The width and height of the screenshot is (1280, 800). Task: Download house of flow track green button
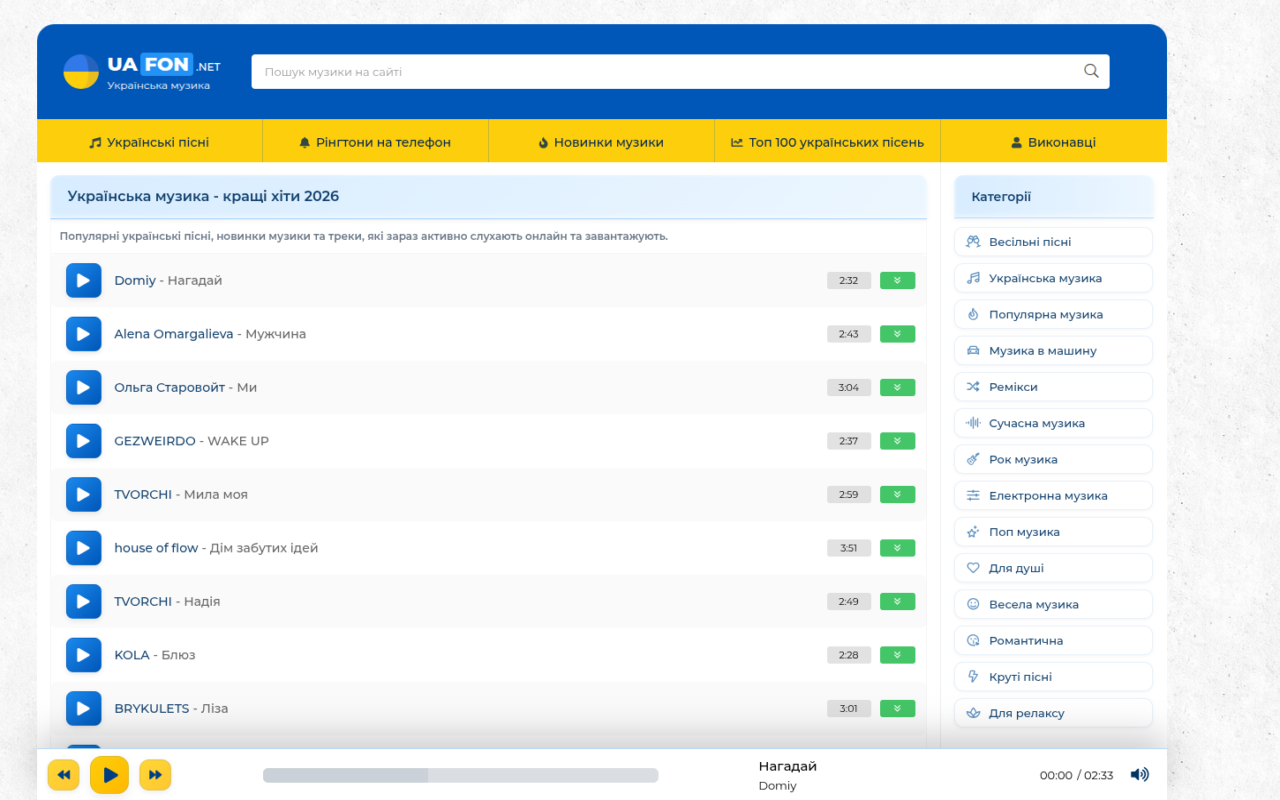point(897,548)
